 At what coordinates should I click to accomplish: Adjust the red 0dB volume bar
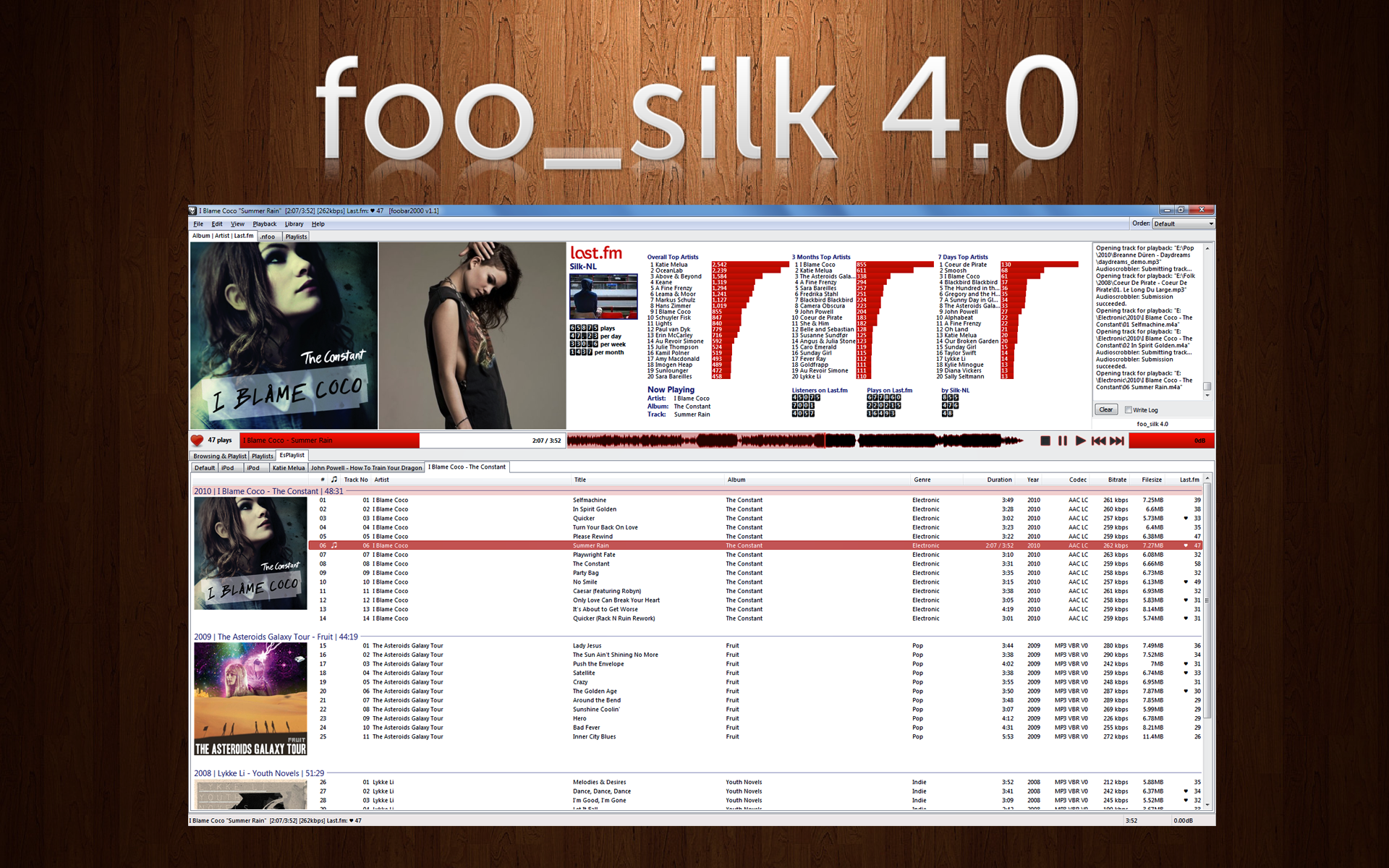(x=1171, y=441)
